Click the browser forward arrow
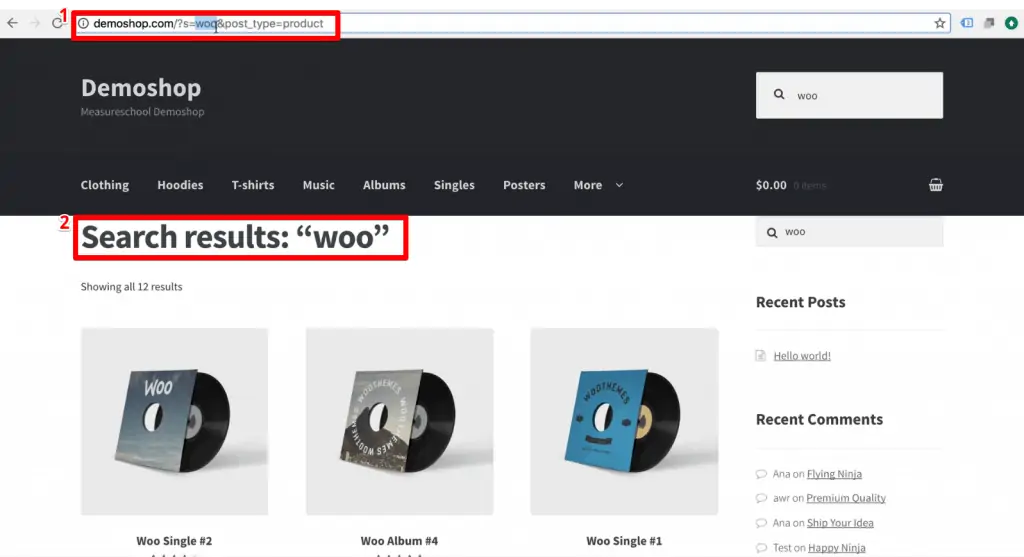Image resolution: width=1024 pixels, height=557 pixels. [36, 23]
